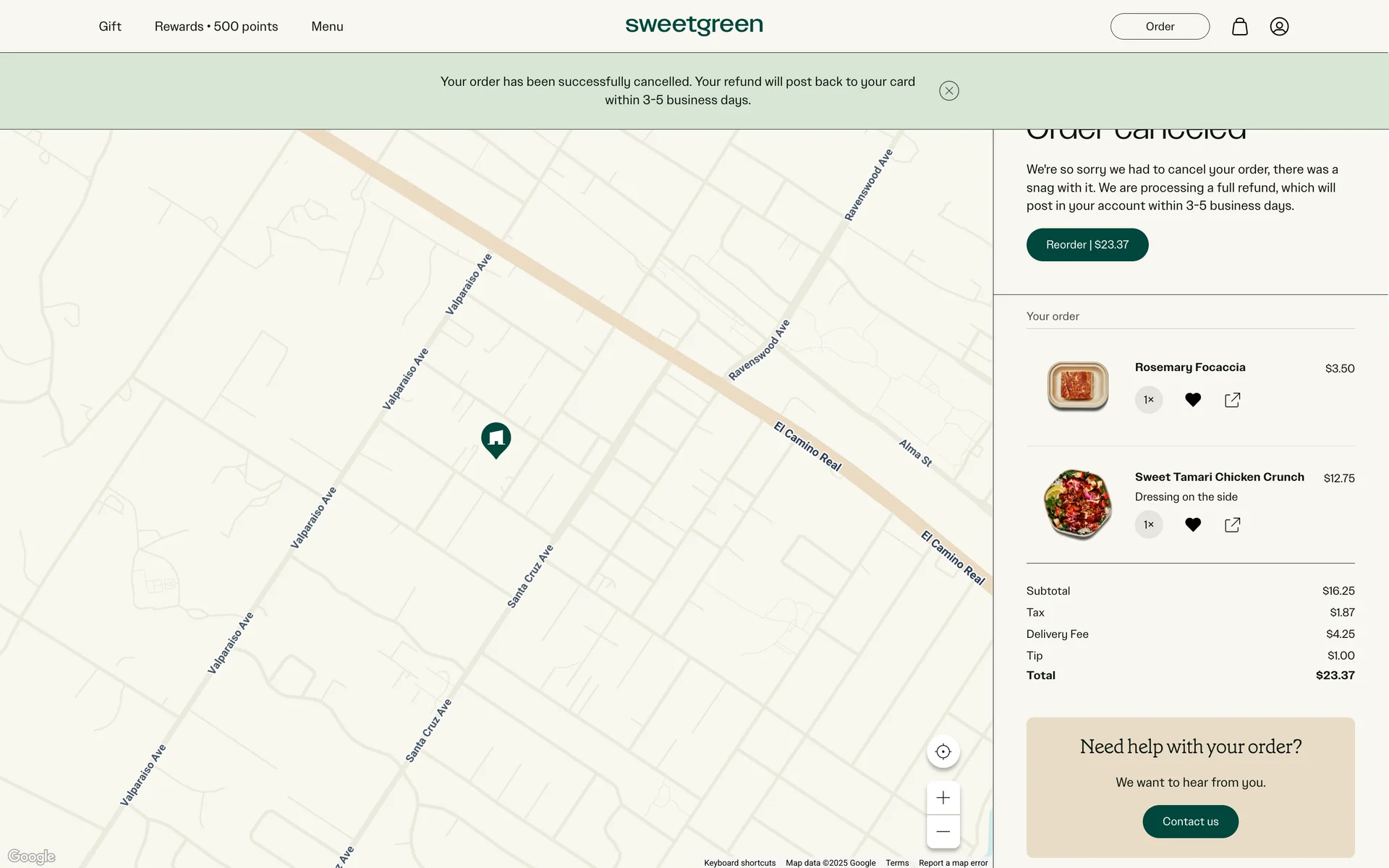Share the Sweet Tamari Chicken Crunch item

(1232, 525)
